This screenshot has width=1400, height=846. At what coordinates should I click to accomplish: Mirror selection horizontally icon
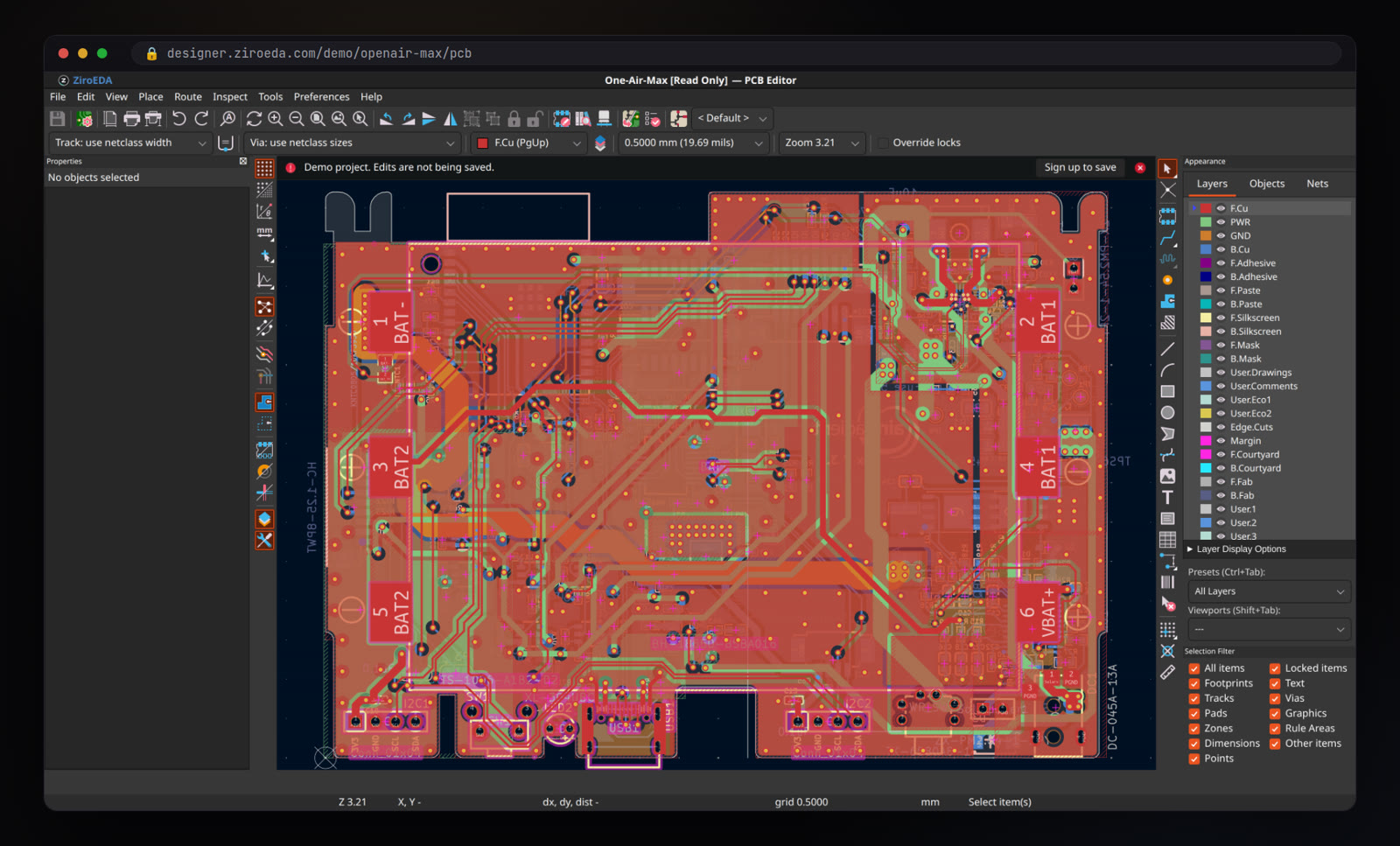pyautogui.click(x=450, y=118)
